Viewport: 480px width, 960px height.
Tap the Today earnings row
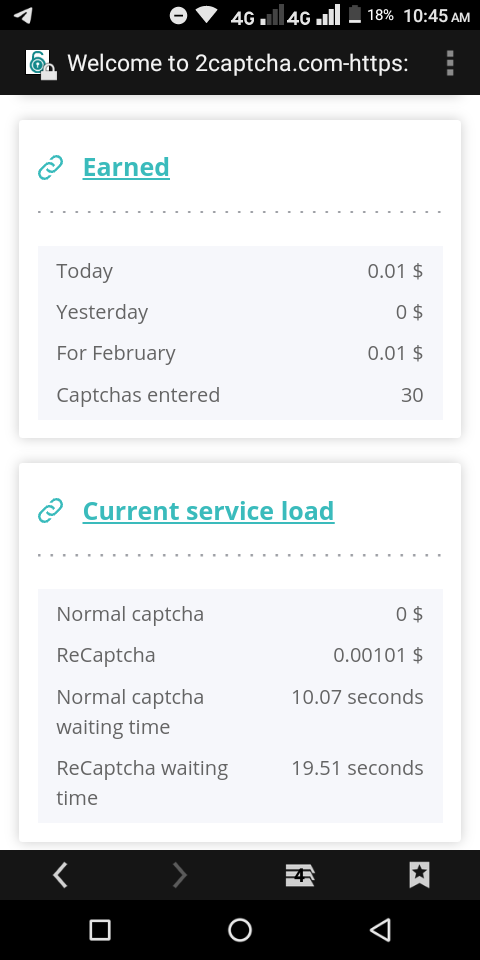pyautogui.click(x=240, y=271)
